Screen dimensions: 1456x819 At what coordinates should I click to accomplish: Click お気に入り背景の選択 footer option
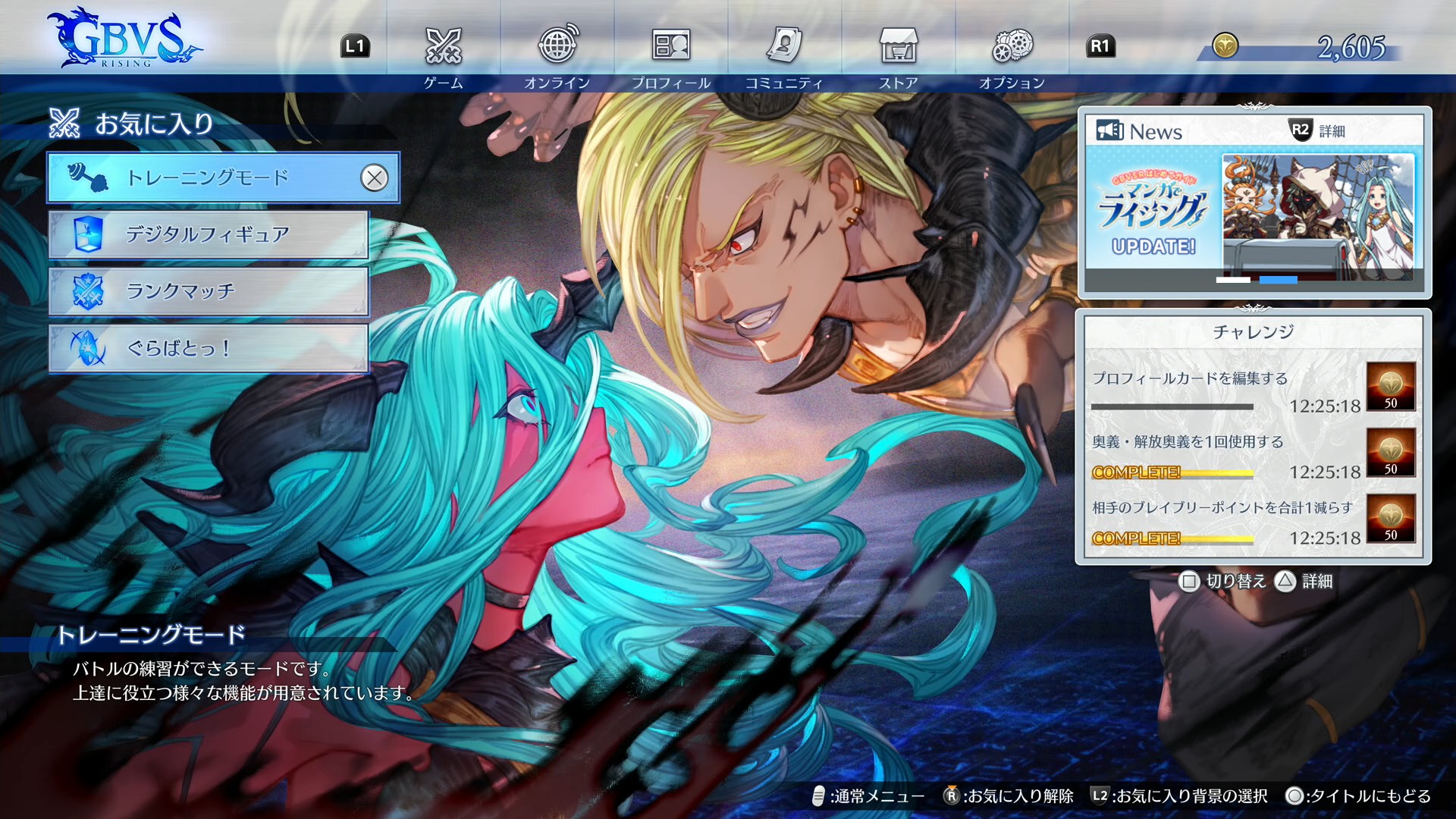[x=1180, y=795]
